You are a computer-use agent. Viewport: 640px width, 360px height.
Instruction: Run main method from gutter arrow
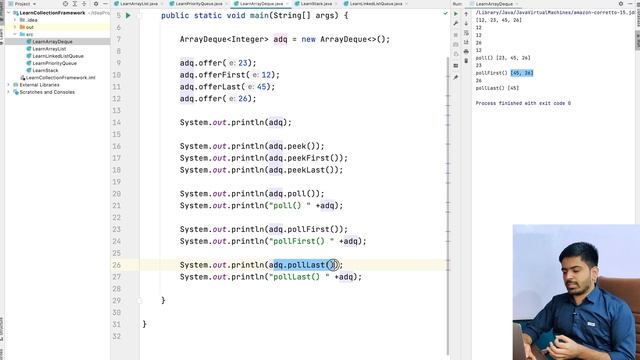[128, 16]
